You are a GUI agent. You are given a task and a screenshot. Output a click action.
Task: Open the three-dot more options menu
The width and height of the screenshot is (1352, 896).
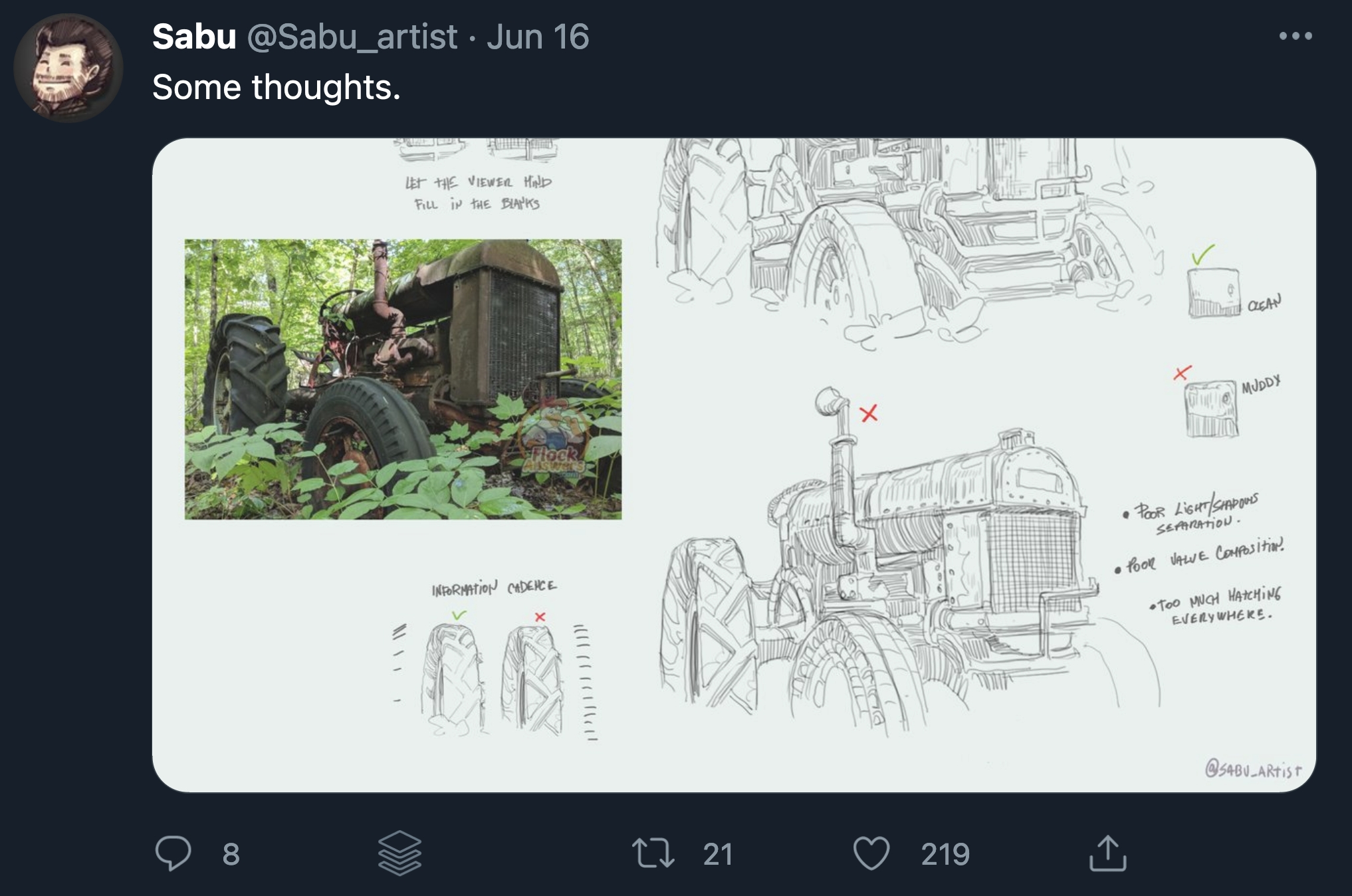tap(1296, 36)
